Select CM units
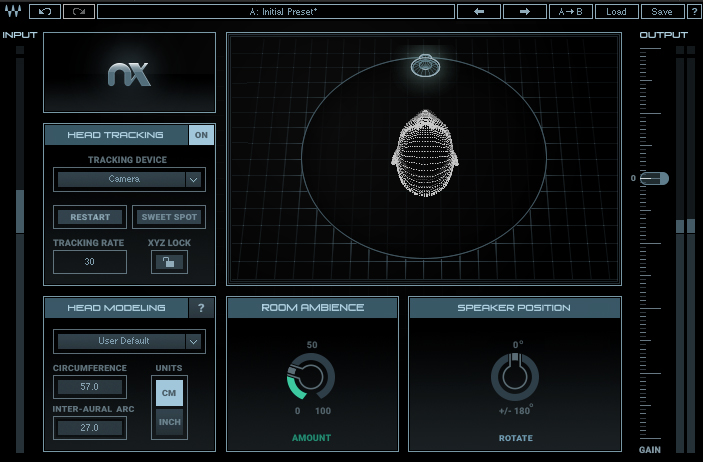This screenshot has height=462, width=703. [169, 393]
